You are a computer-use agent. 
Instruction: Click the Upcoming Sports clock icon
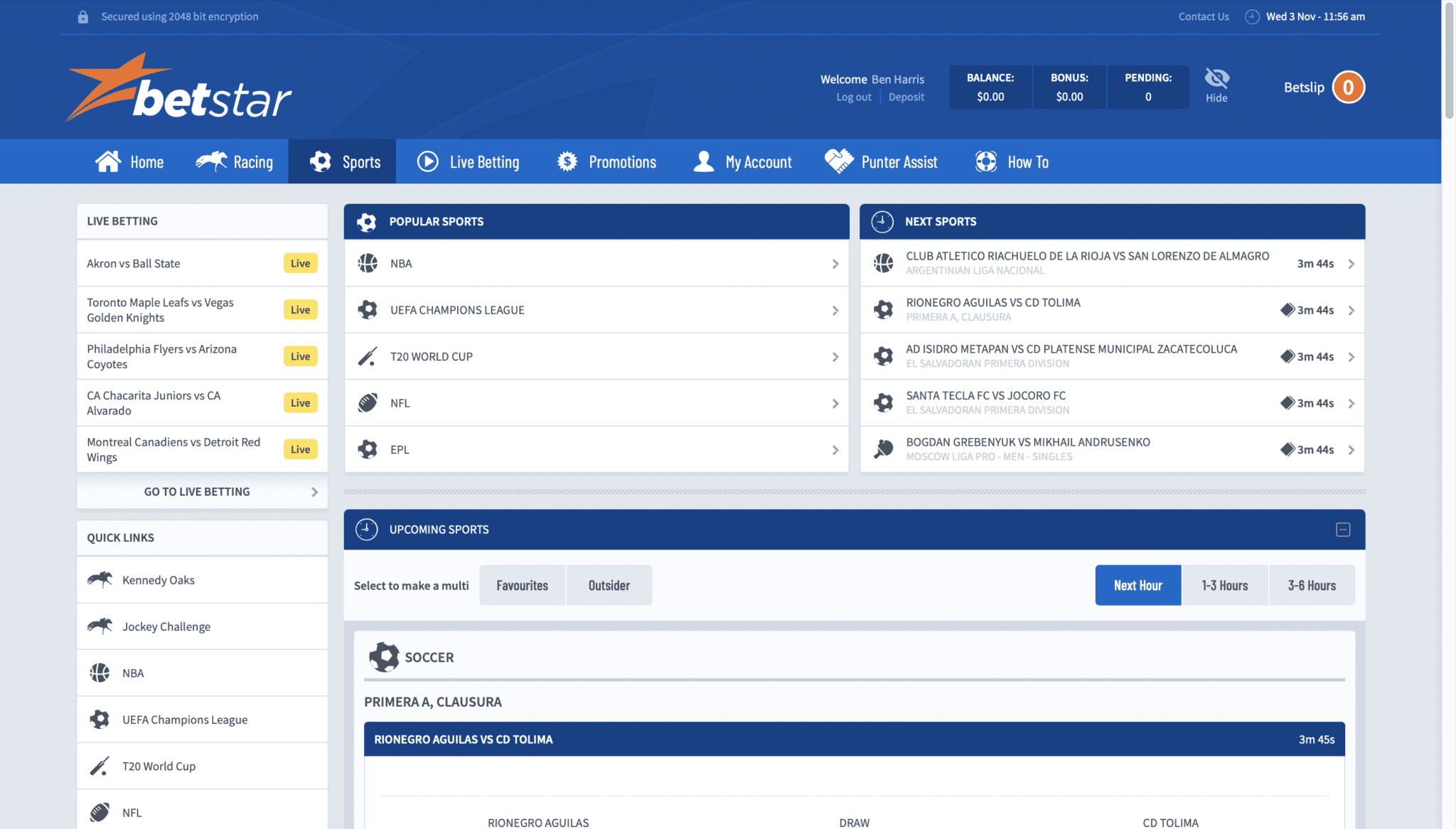click(x=366, y=529)
